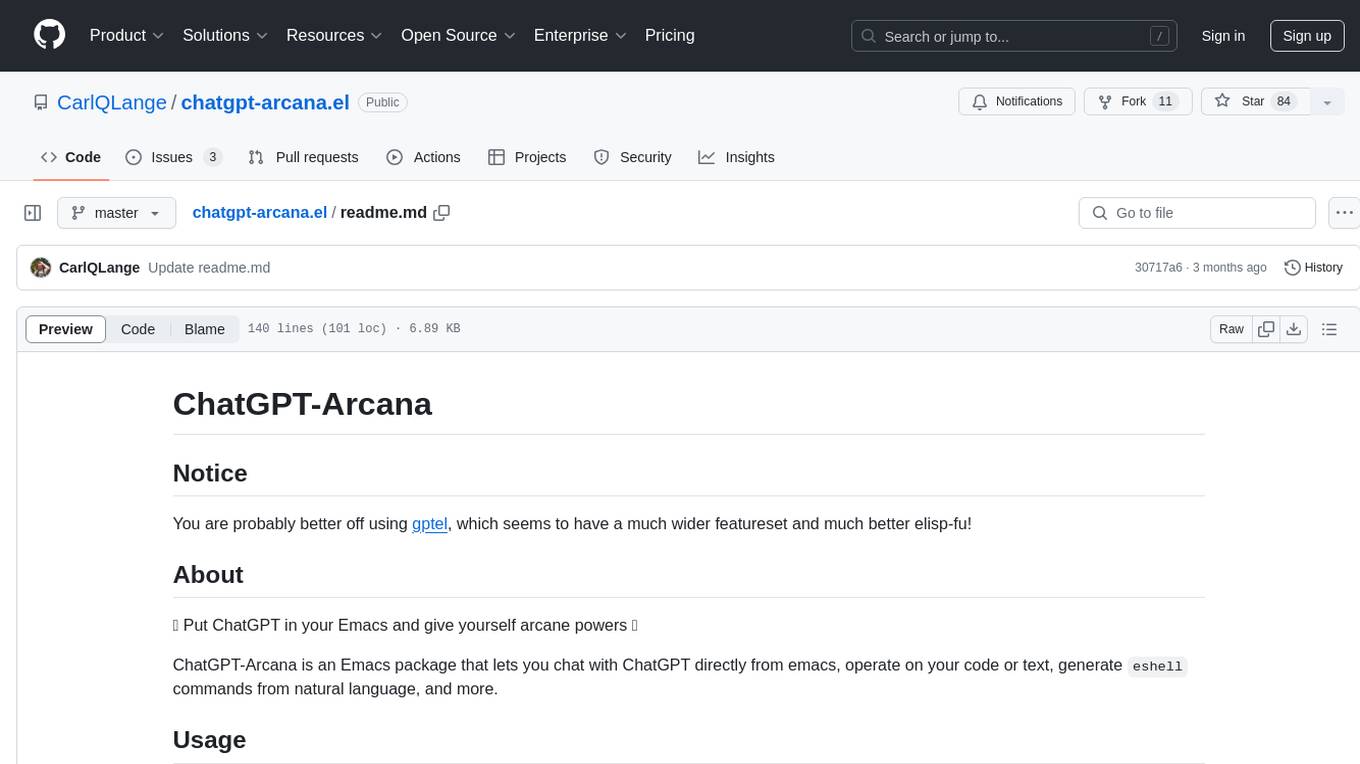
Task: Star the repository
Action: (x=1254, y=102)
